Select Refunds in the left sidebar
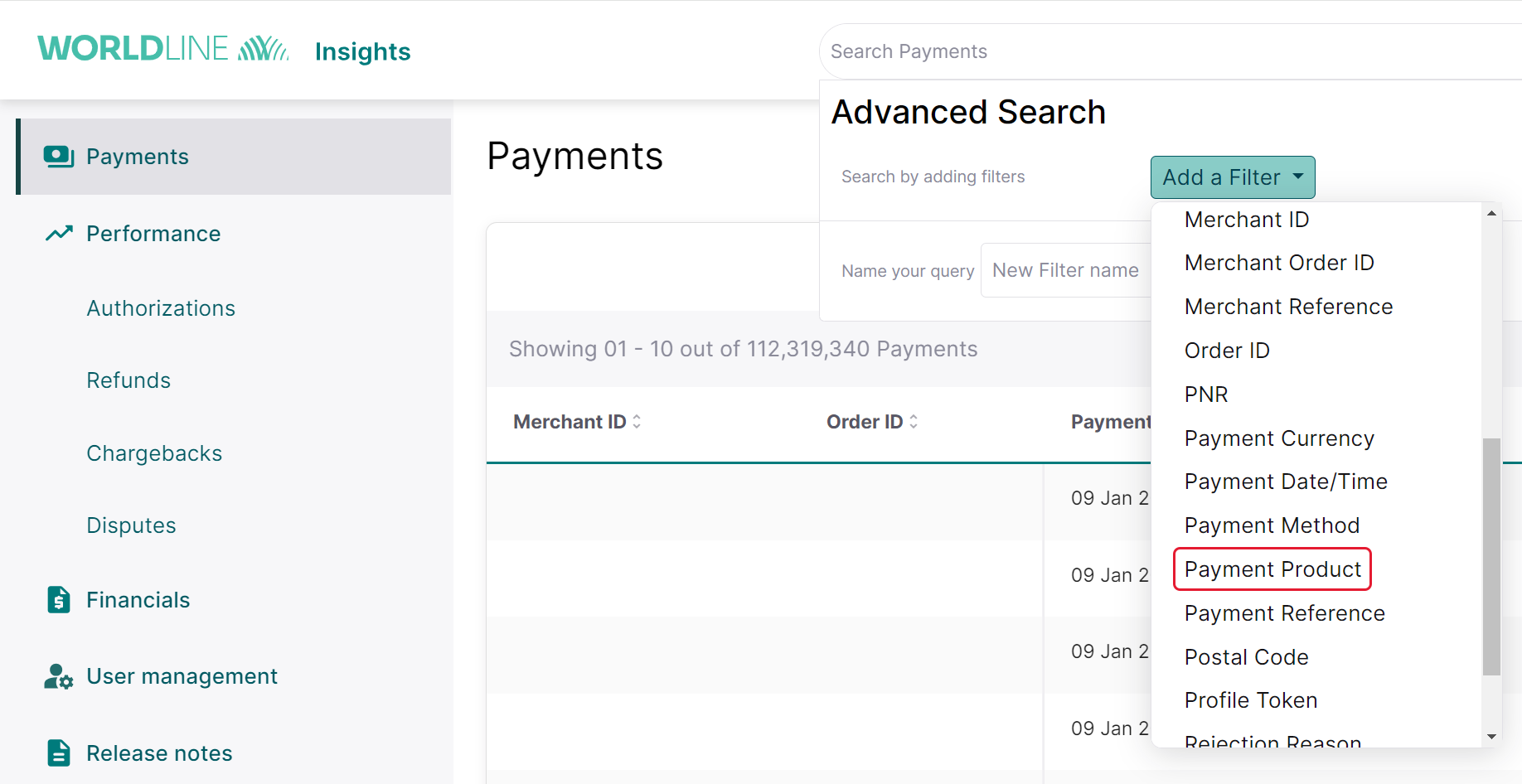 point(128,380)
